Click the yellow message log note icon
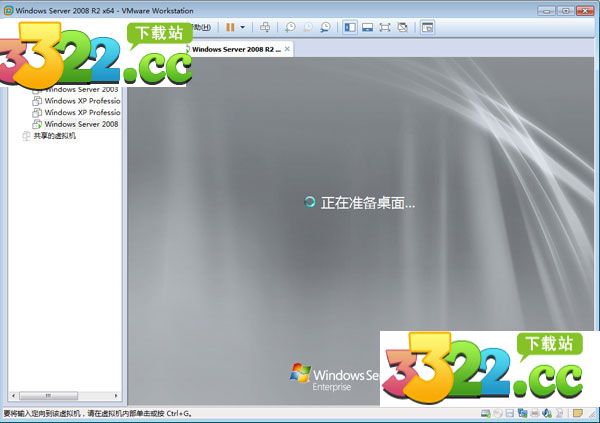600x423 pixels. (x=578, y=413)
